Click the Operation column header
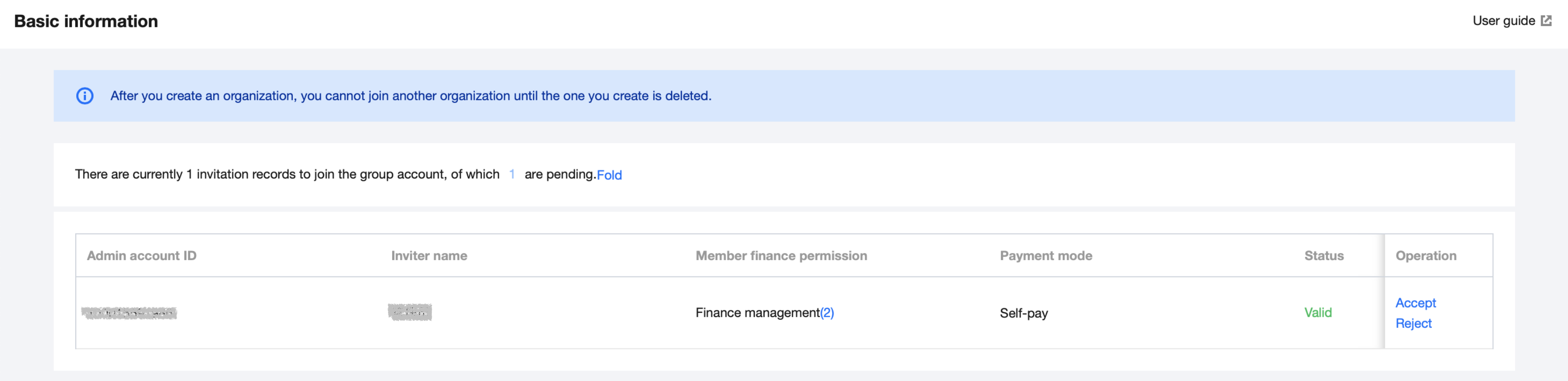The image size is (1568, 381). tap(1426, 256)
